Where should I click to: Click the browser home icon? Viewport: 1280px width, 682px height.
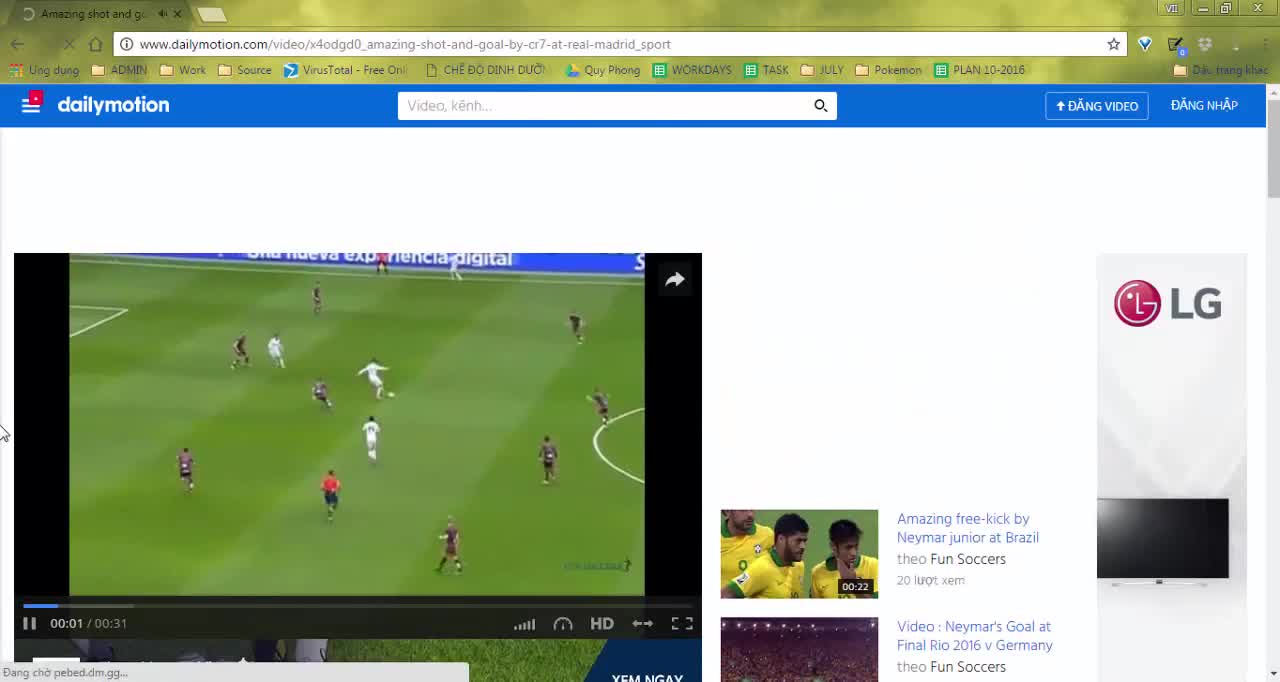[x=95, y=44]
